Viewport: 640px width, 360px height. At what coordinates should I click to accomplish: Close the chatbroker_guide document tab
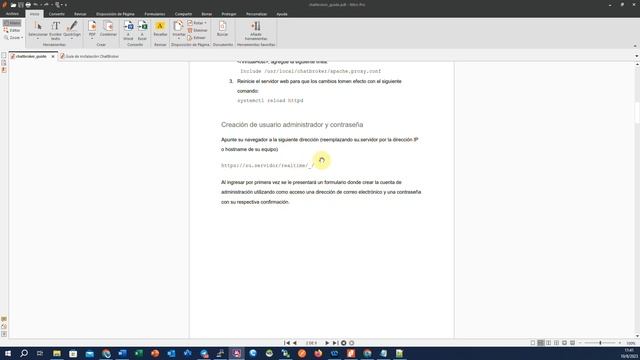pos(53,56)
